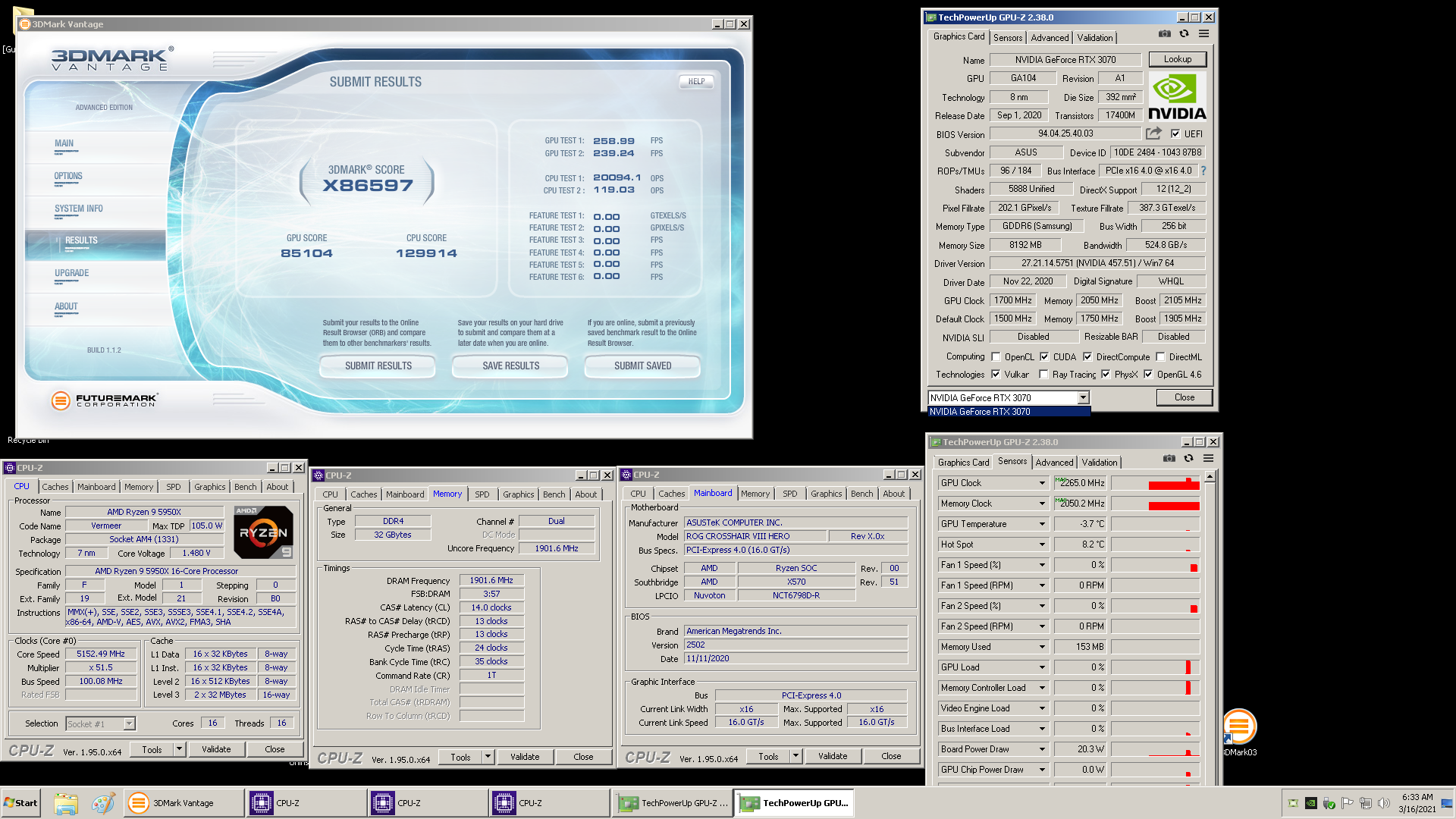Image resolution: width=1456 pixels, height=819 pixels.
Task: Open the GPU Temperature sensor dropdown
Action: (1042, 524)
